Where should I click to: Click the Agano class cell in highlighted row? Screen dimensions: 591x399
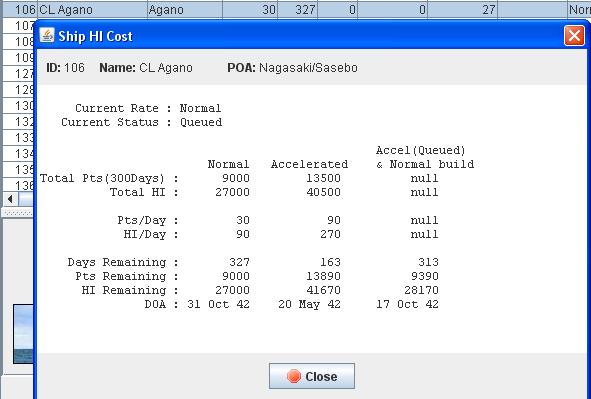[185, 9]
